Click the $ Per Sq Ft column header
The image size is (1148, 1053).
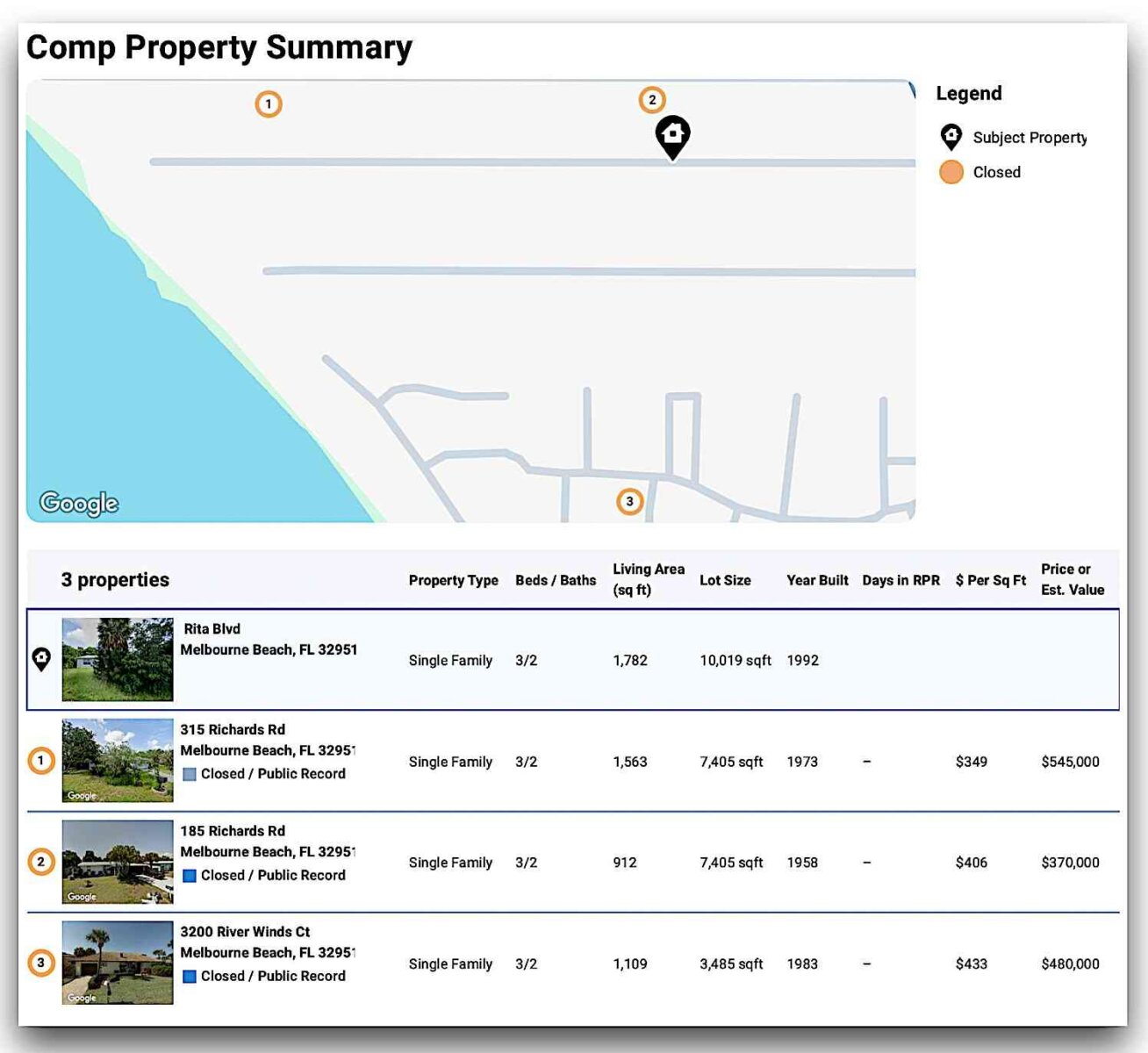pyautogui.click(x=990, y=580)
